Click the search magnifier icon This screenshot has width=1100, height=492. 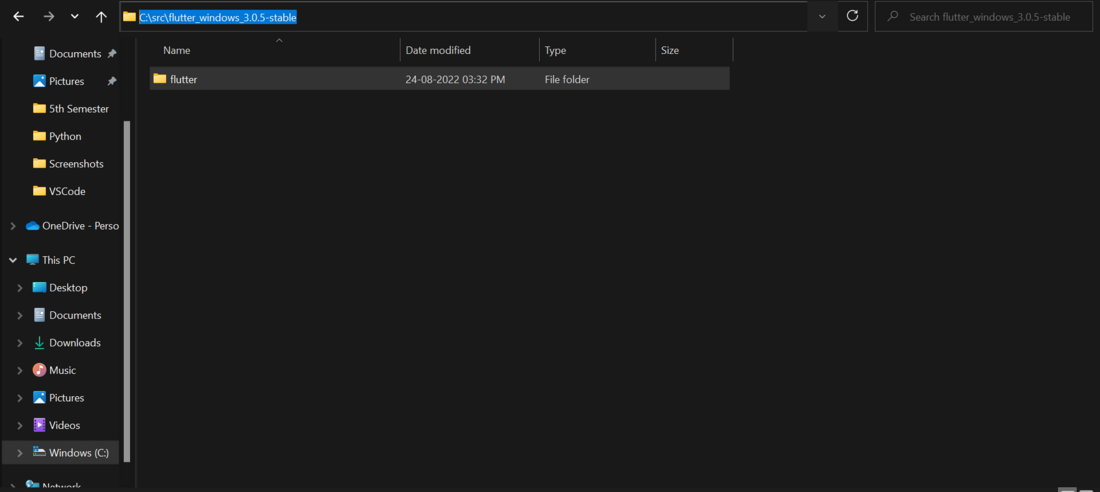coord(892,17)
